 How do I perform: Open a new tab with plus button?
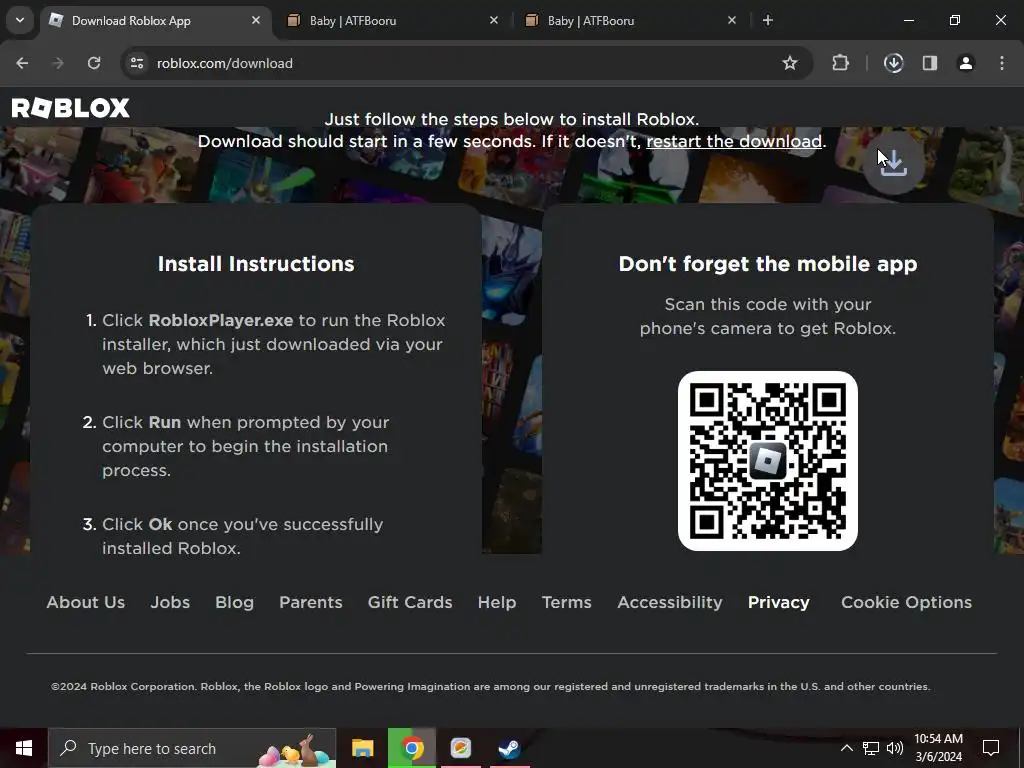[x=768, y=21]
